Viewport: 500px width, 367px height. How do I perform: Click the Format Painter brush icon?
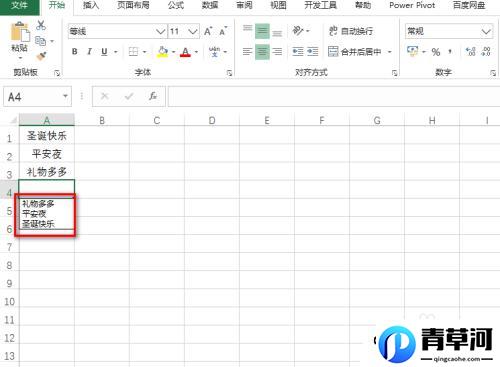click(x=41, y=56)
